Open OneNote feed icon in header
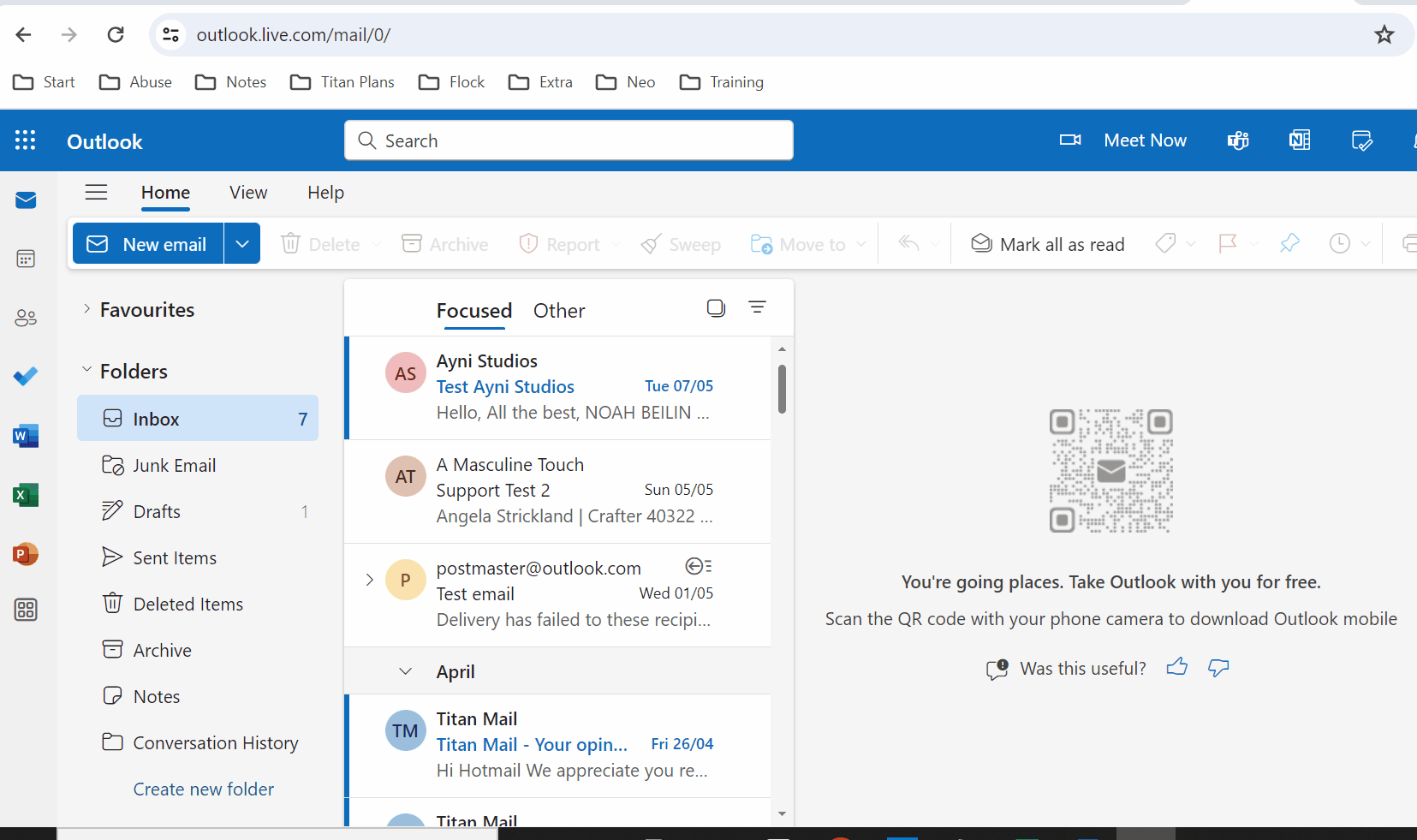Image resolution: width=1417 pixels, height=840 pixels. 1300,140
